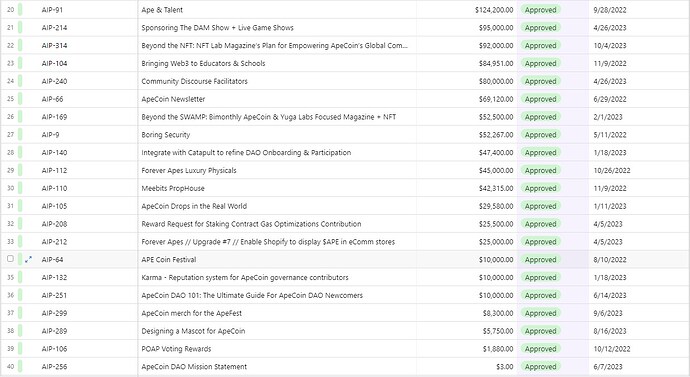Click 'ApeCoin DAO Mission Statement' title

click(x=194, y=366)
